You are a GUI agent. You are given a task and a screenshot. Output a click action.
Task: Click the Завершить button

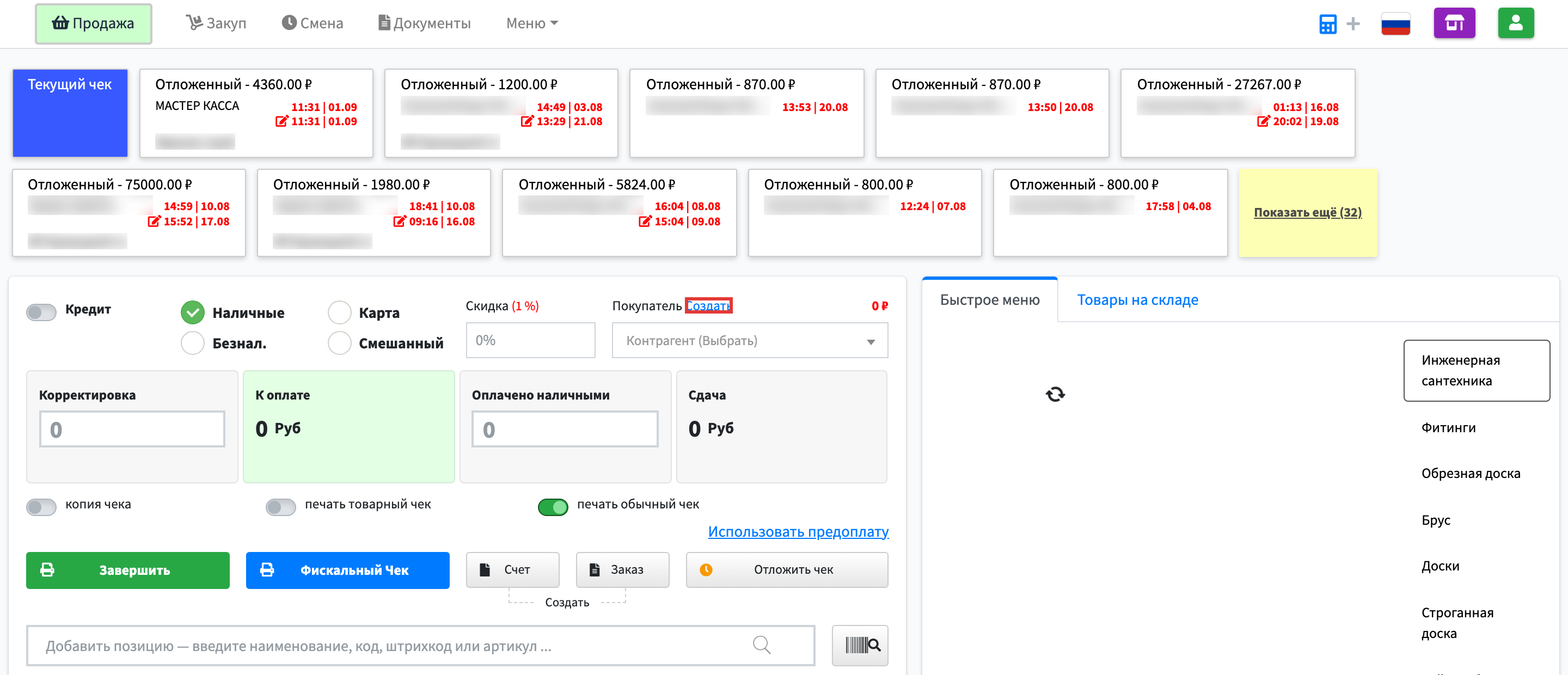coord(128,570)
